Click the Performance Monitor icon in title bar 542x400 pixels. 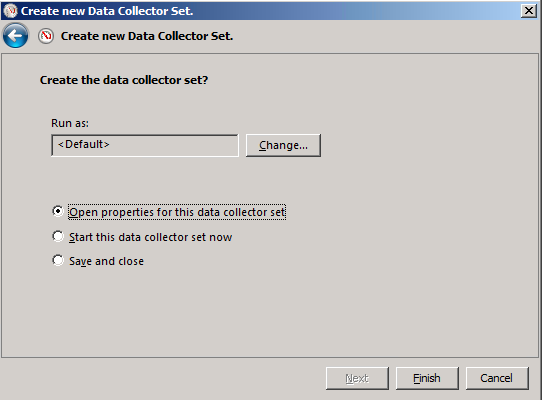click(x=10, y=11)
